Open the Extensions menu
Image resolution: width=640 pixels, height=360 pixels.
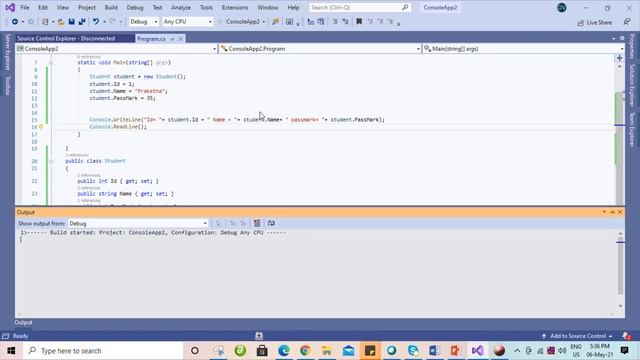point(235,7)
